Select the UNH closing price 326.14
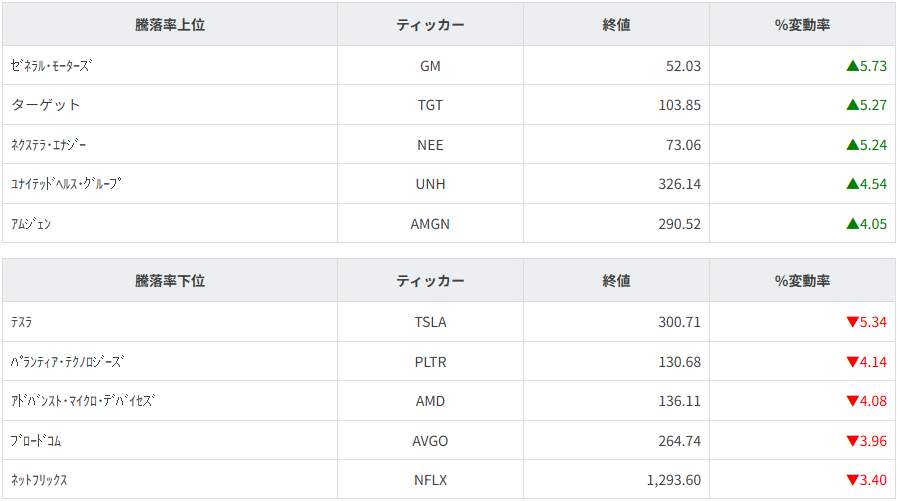Image resolution: width=897 pixels, height=501 pixels. pos(676,184)
